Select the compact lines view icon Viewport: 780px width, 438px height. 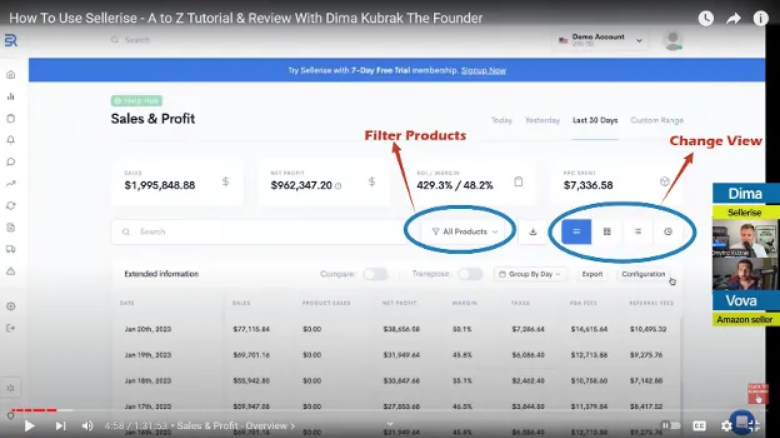pos(638,231)
